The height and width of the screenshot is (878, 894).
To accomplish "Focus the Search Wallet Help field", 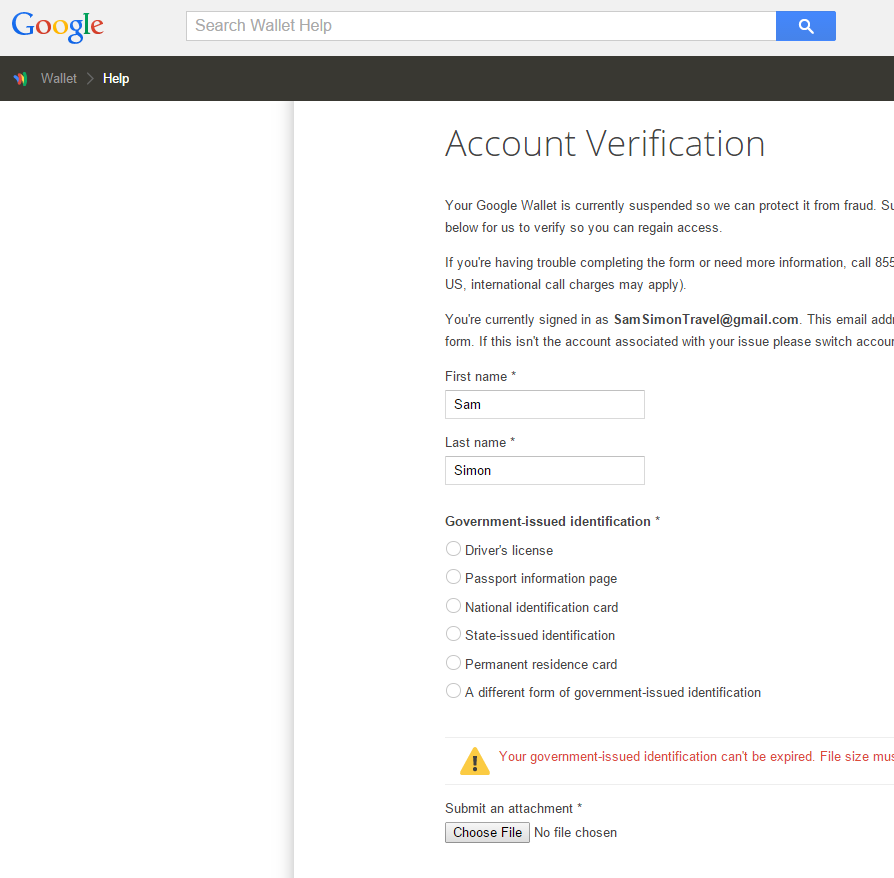I will [481, 26].
